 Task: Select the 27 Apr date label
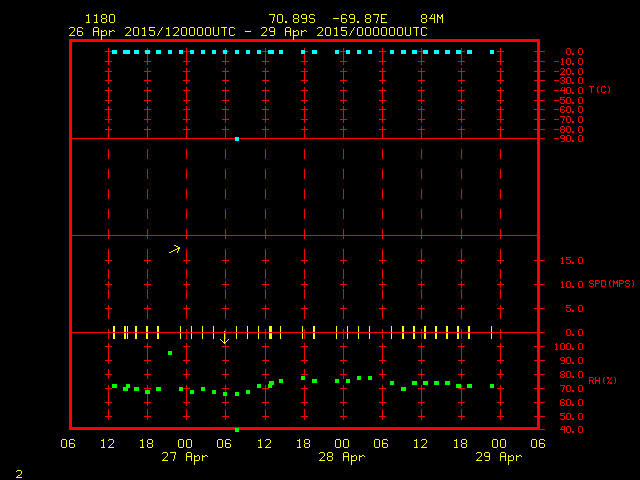(x=184, y=457)
